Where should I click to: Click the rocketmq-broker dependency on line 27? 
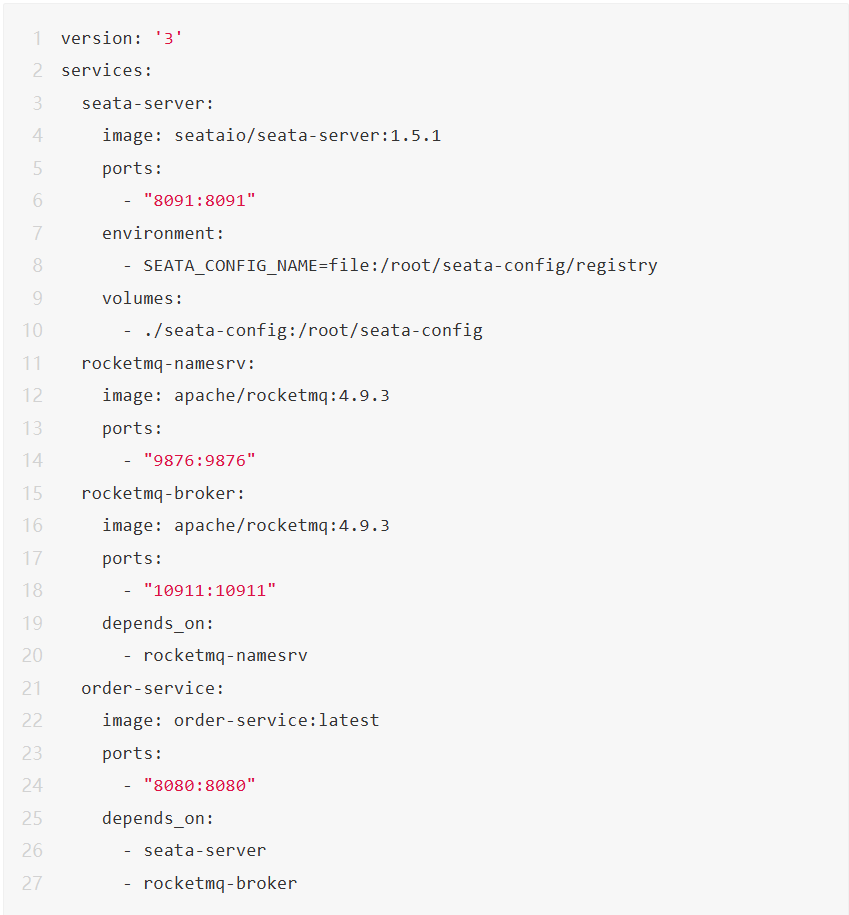pyautogui.click(x=220, y=883)
